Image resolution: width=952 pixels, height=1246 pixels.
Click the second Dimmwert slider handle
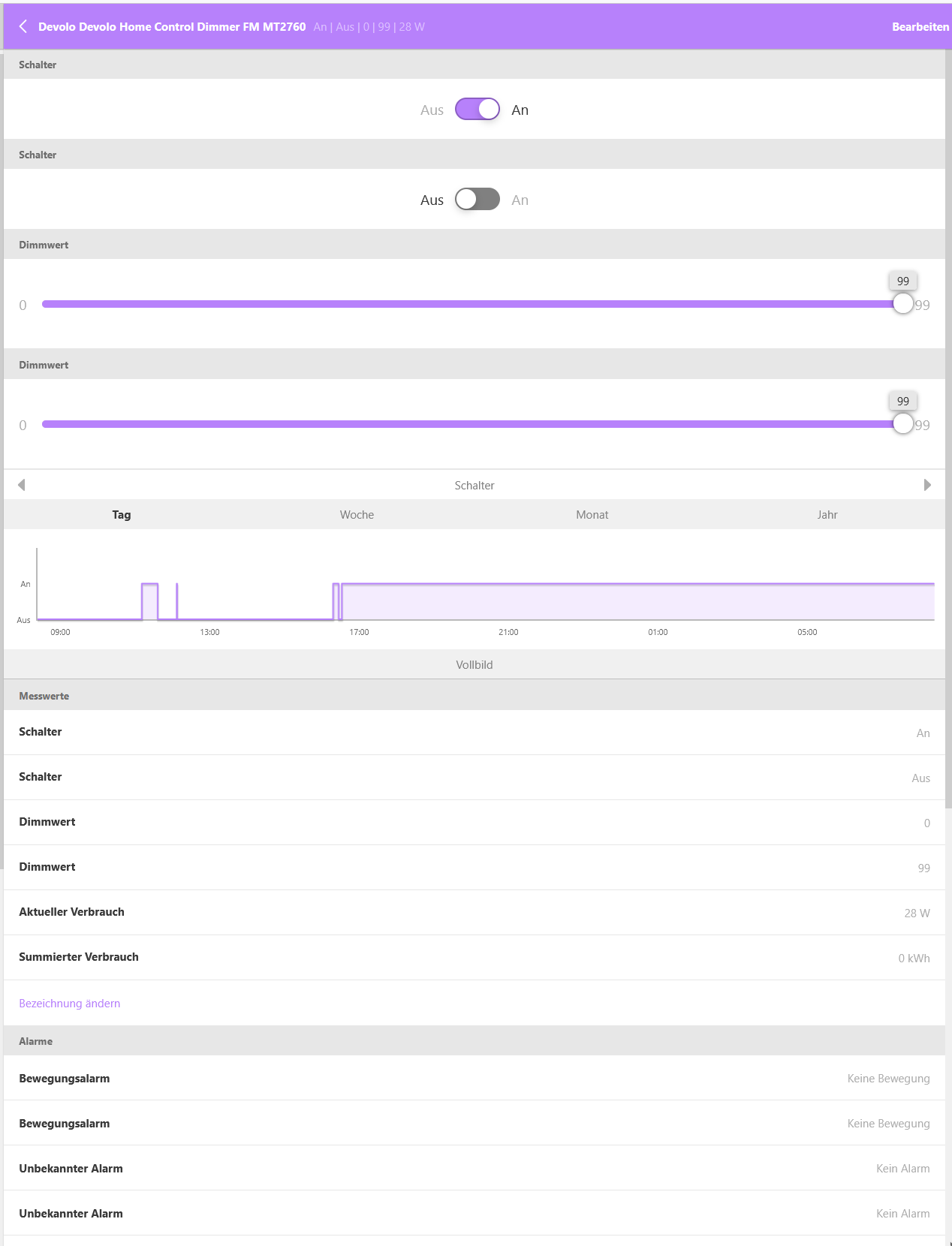pos(903,424)
